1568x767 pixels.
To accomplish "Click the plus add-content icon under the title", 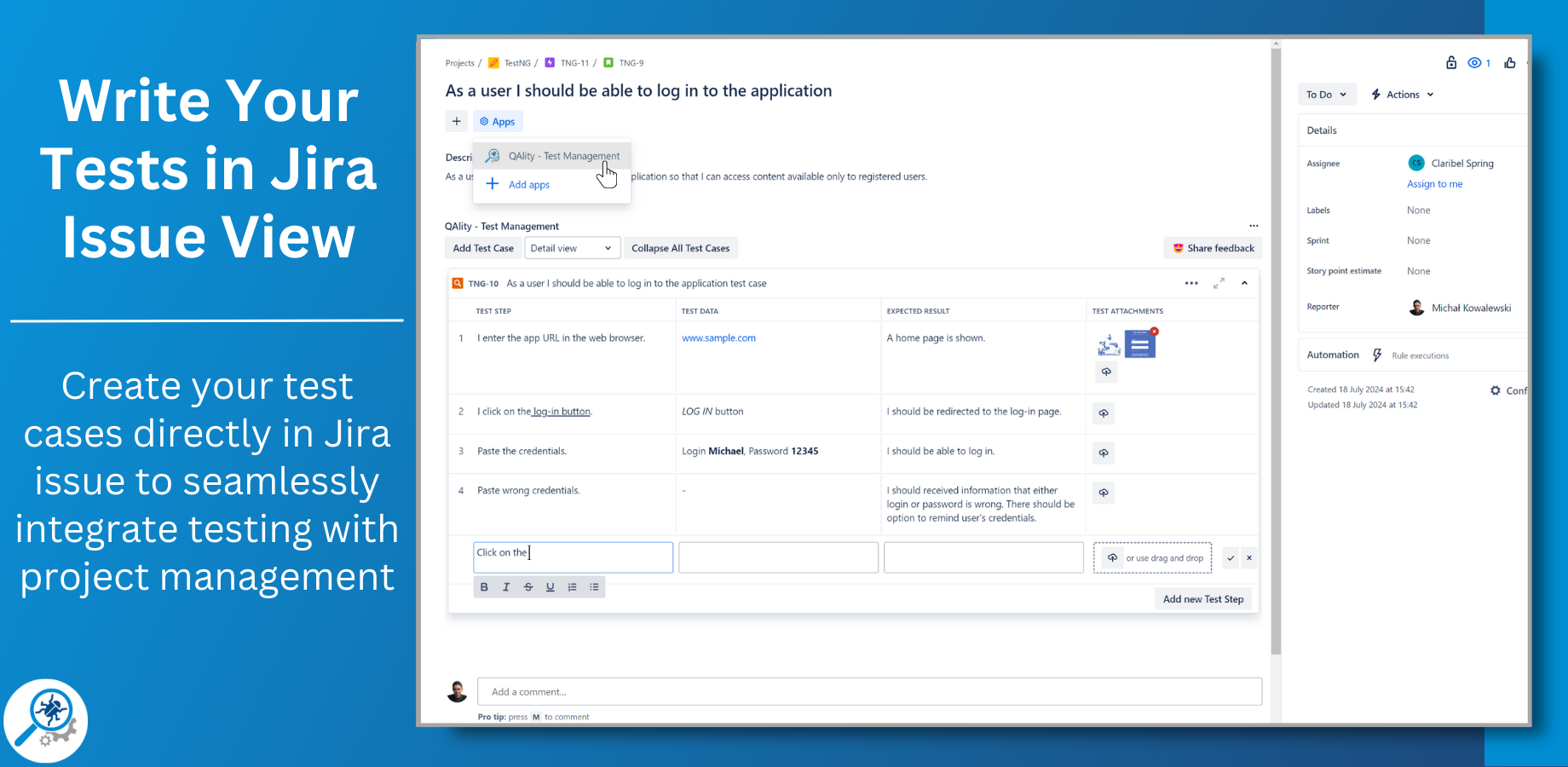I will point(456,121).
